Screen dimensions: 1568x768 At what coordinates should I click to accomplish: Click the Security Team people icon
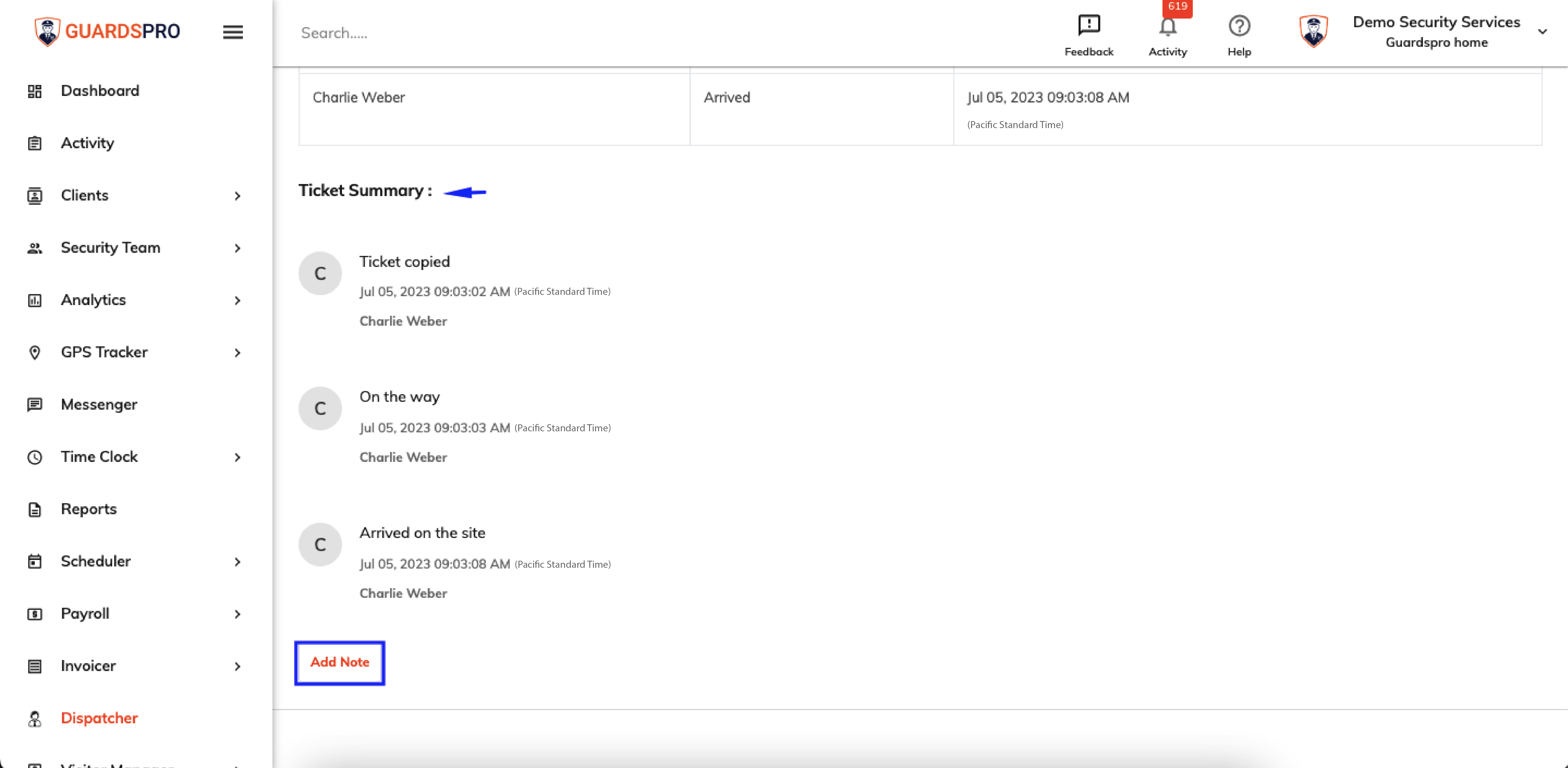tap(35, 248)
